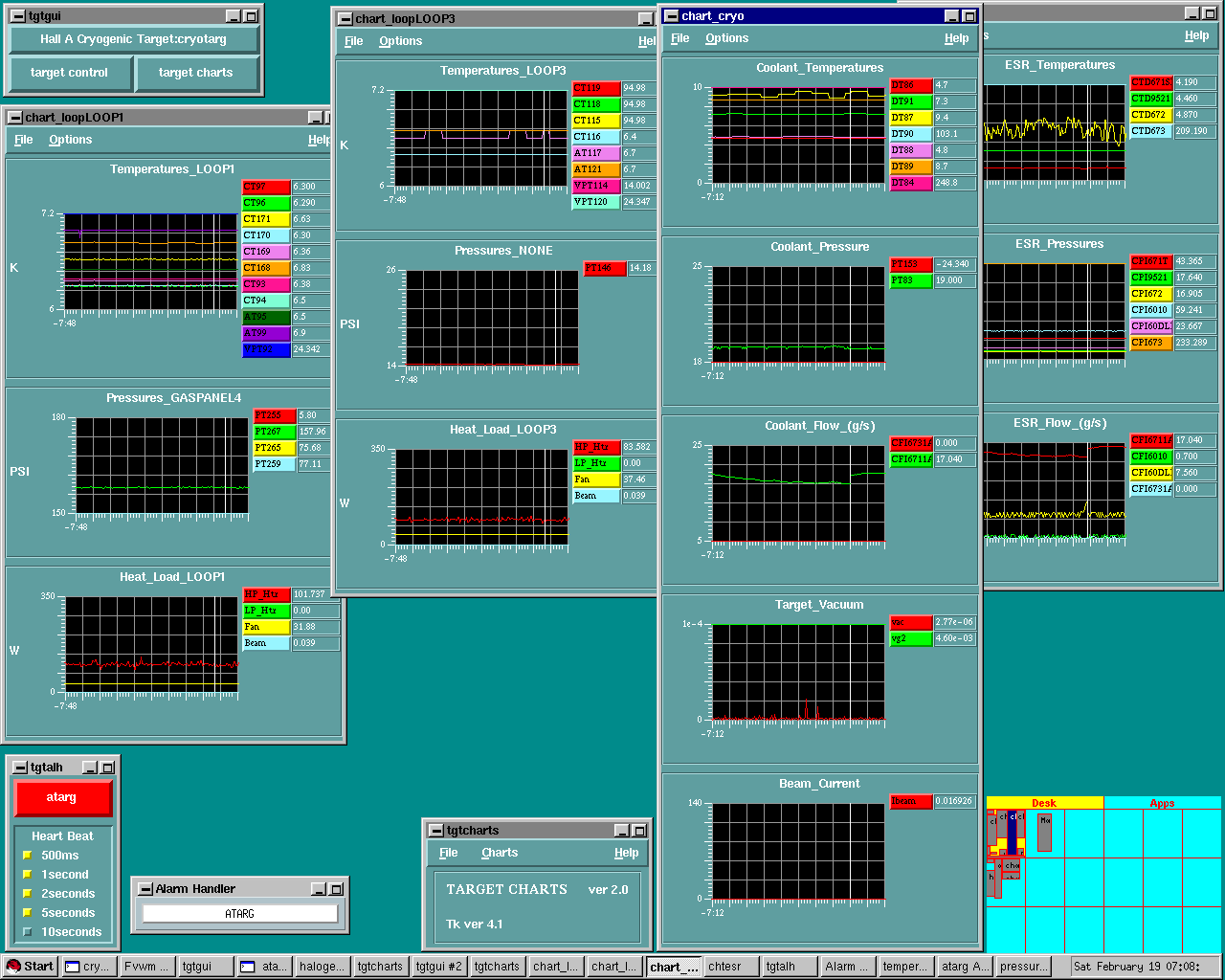Open window menu icon of chart_cryo window
This screenshot has width=1225, height=980.
pyautogui.click(x=672, y=16)
